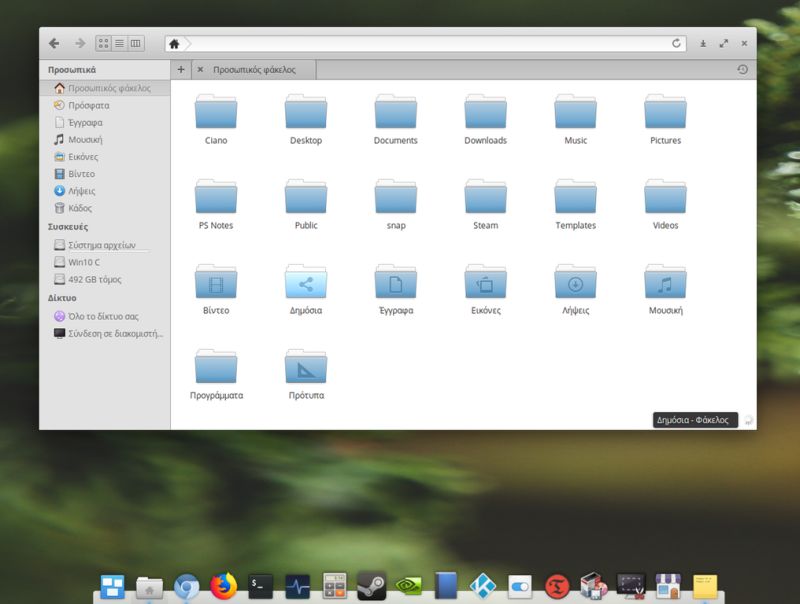Start Kodi from the dock
800x604 pixels.
point(481,586)
